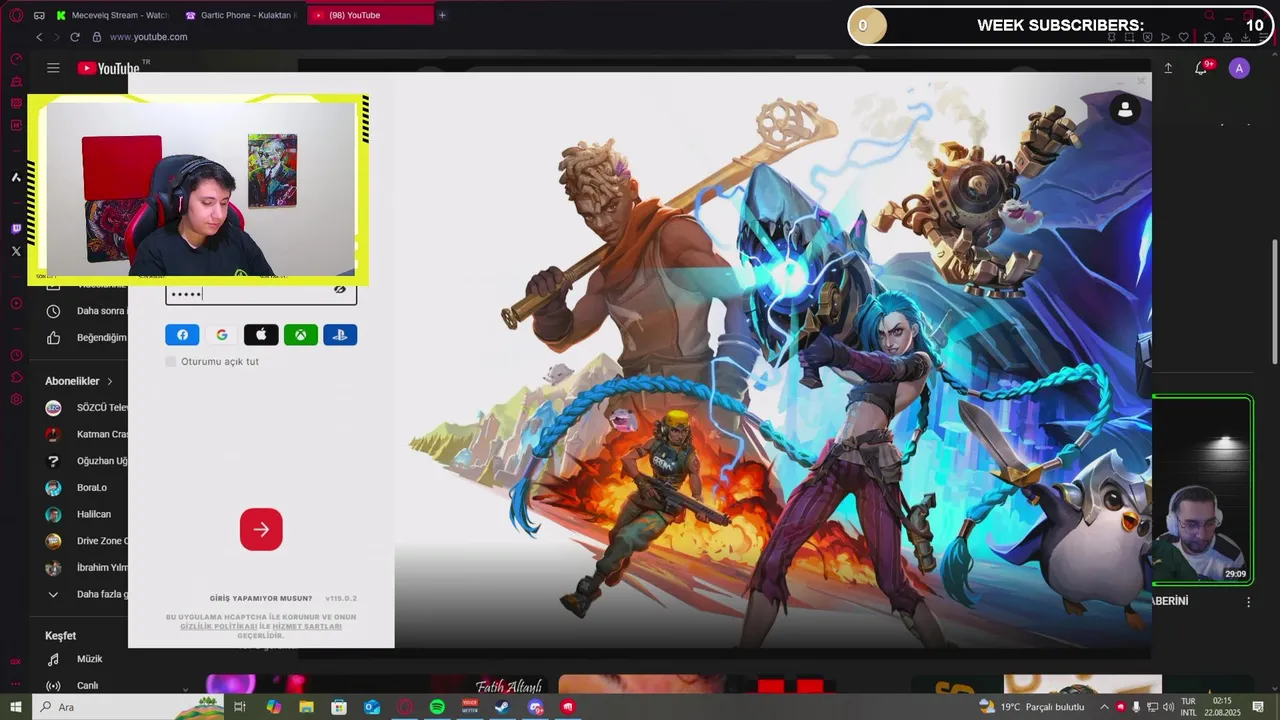Open Opera sidebar settings gear
Viewport: 1280px width, 720px height.
pos(16,399)
